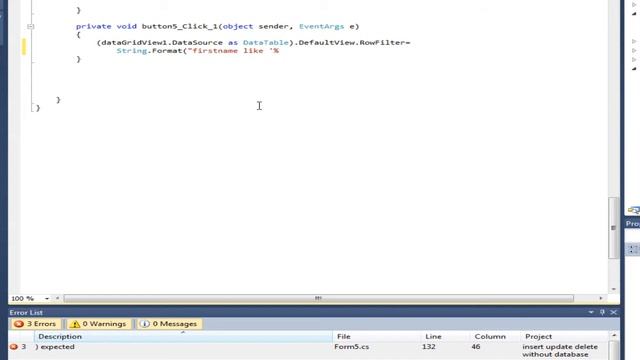The image size is (640, 360).
Task: Click the String.Format call in code
Action: pos(149,51)
